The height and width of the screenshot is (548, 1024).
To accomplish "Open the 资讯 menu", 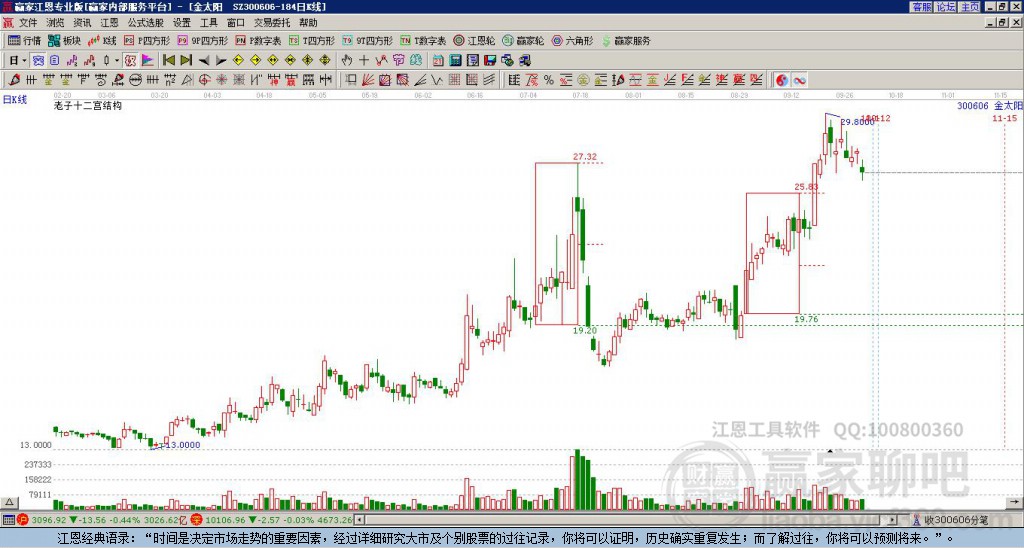I will click(x=82, y=23).
